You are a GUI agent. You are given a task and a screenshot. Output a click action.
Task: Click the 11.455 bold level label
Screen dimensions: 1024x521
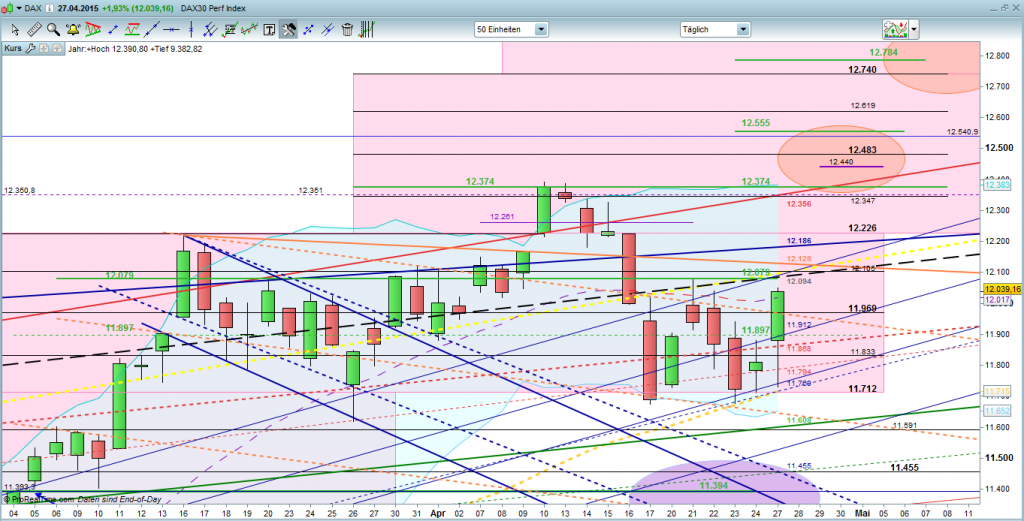pyautogui.click(x=904, y=468)
